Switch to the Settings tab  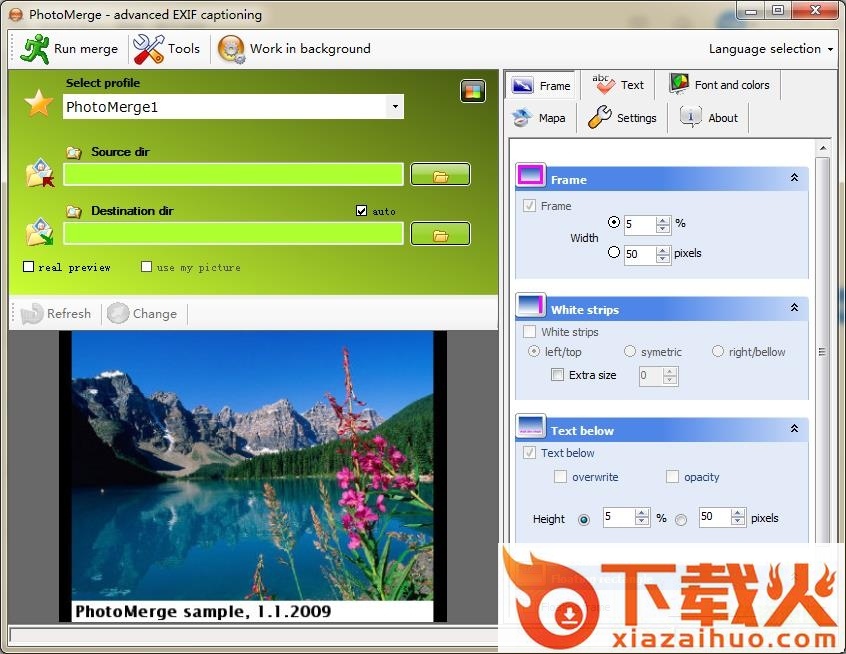(x=622, y=118)
